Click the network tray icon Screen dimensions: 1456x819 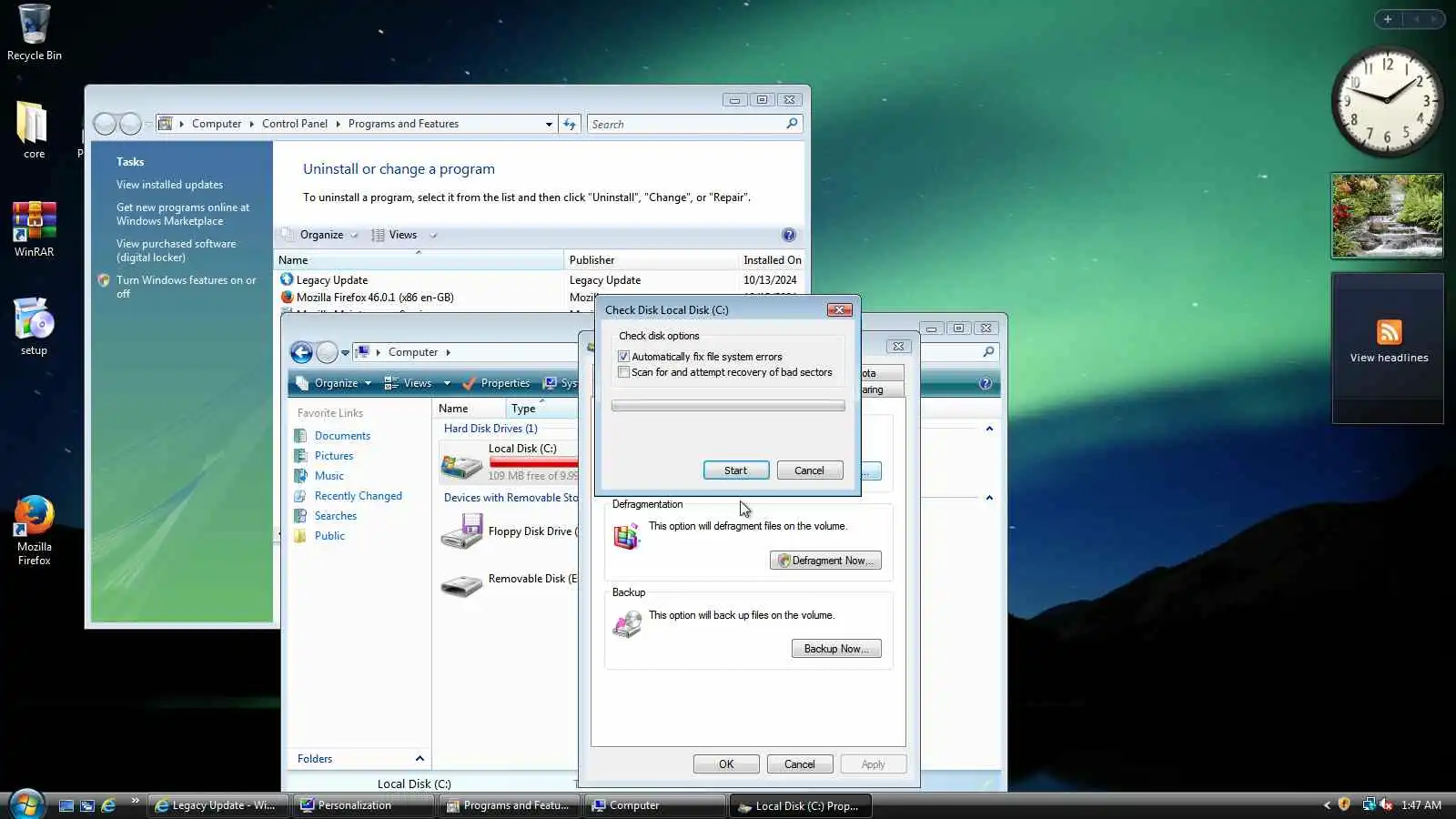(x=1368, y=804)
